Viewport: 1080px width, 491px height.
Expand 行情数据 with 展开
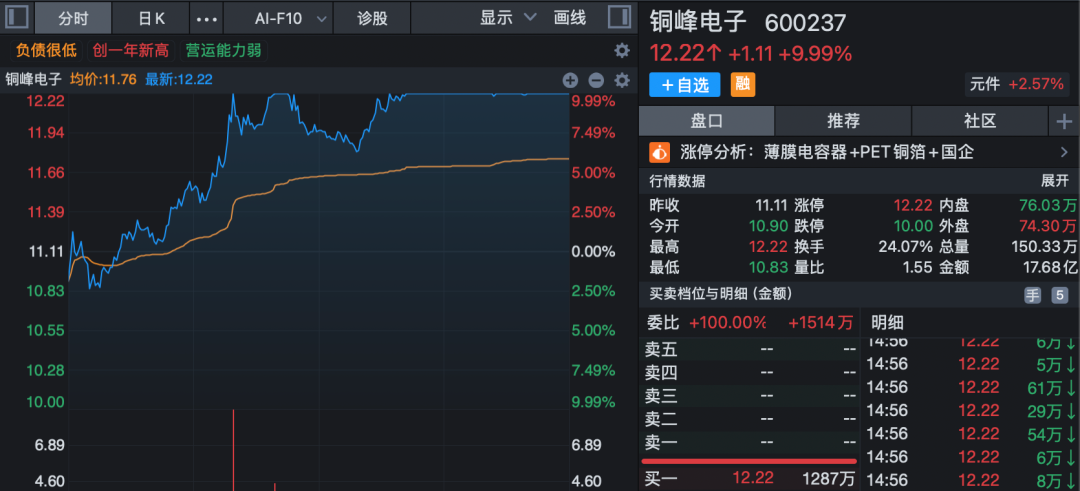[x=1054, y=181]
